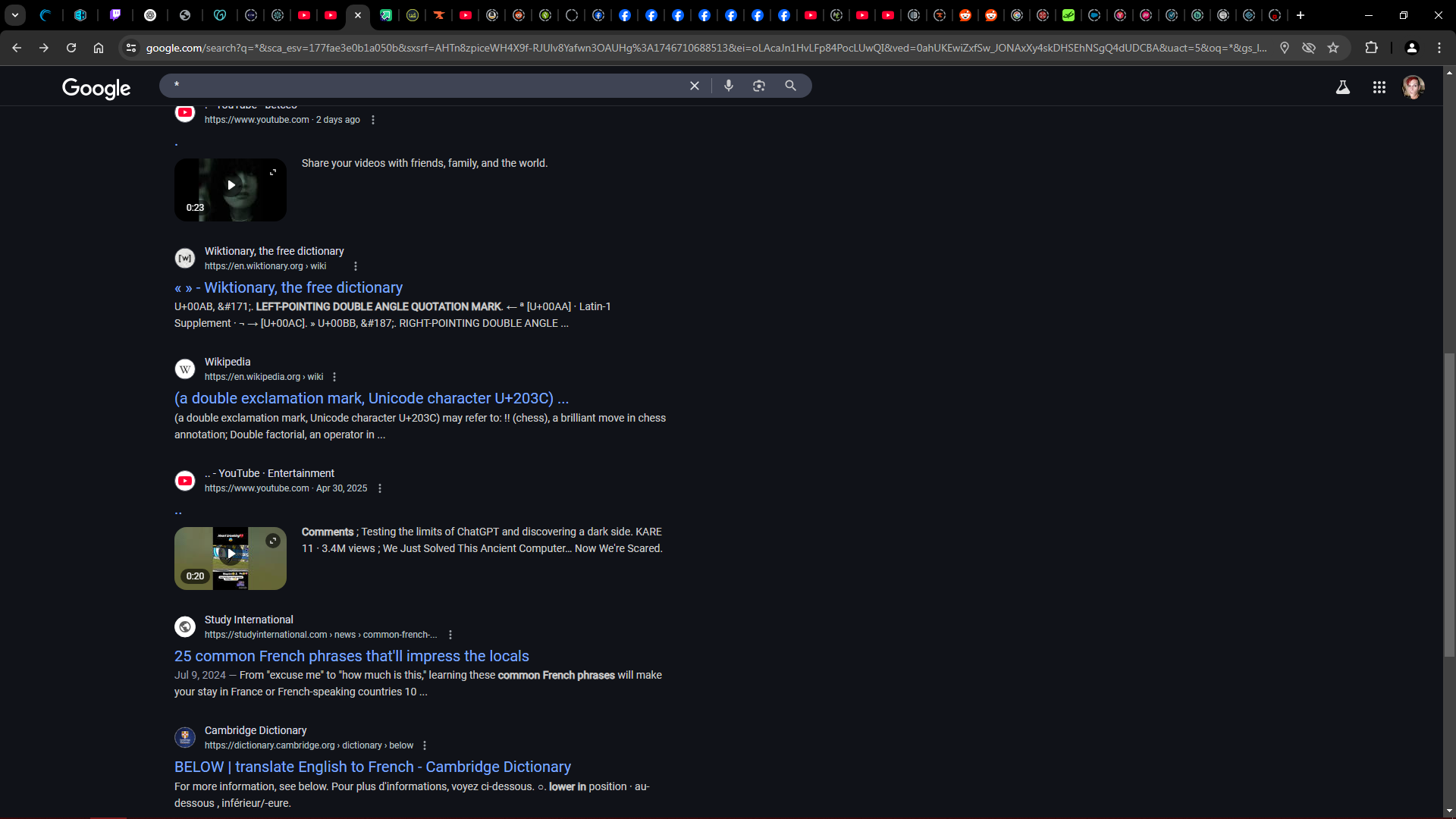Click 'Share your videos with friends' snippet
Viewport: 1456px width, 819px height.
(425, 163)
